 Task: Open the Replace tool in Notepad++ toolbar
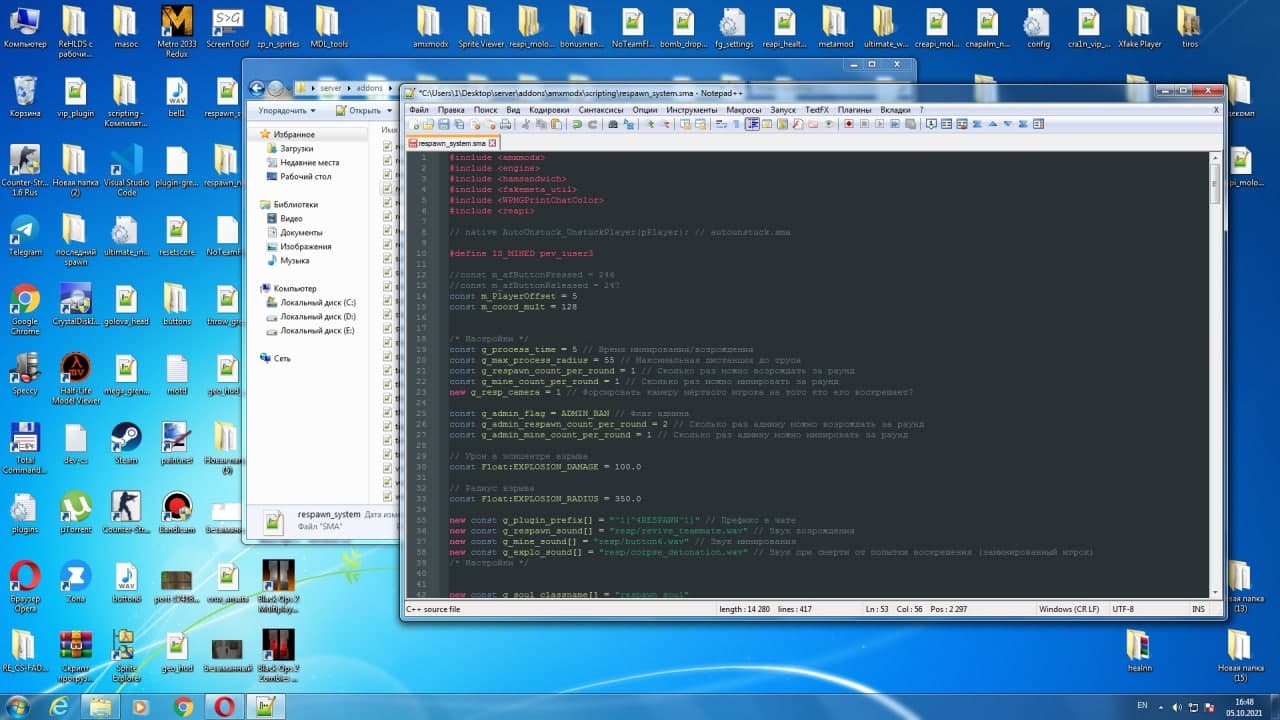tap(628, 124)
